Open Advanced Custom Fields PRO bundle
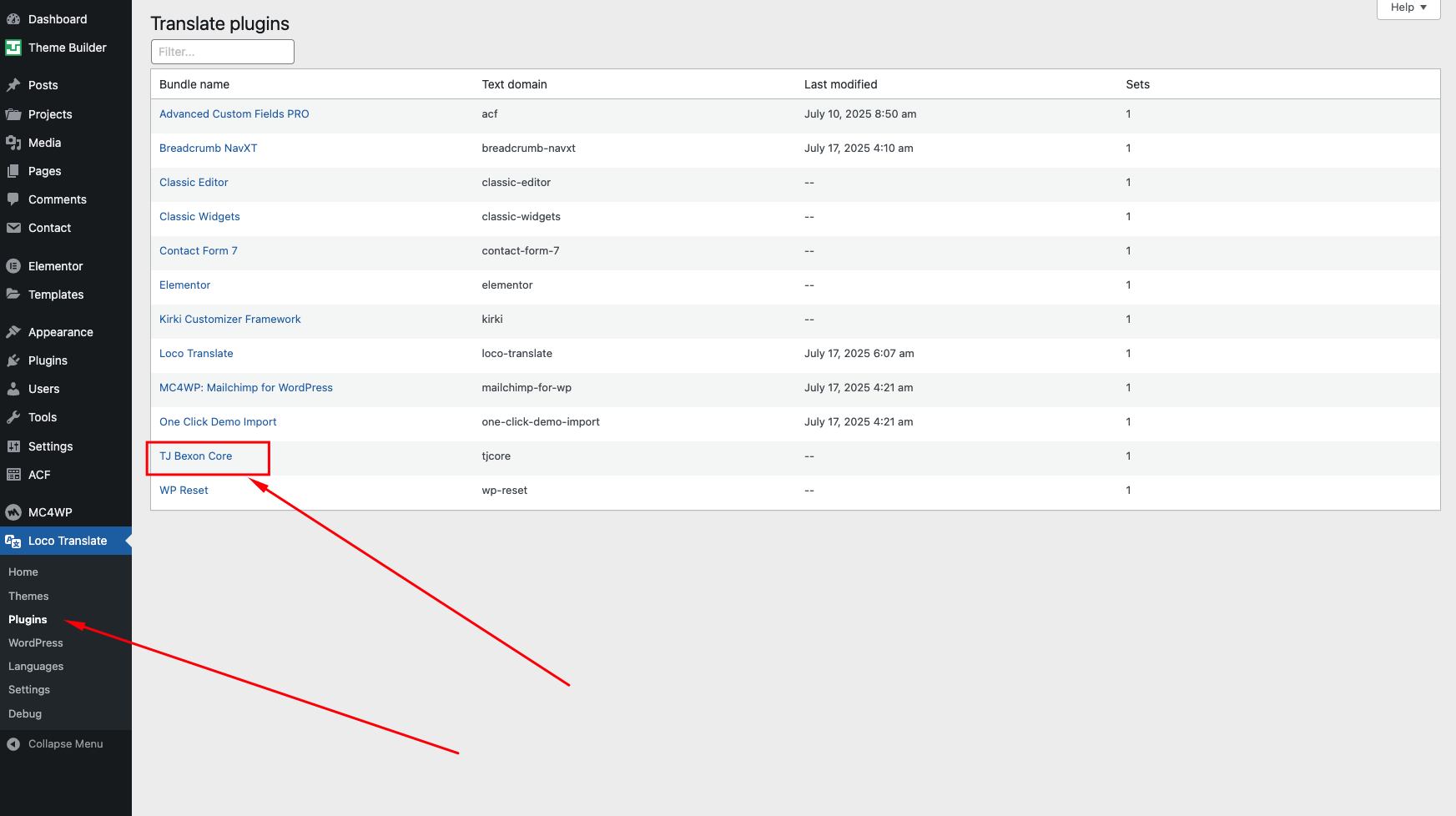This screenshot has width=1456, height=816. coord(234,114)
